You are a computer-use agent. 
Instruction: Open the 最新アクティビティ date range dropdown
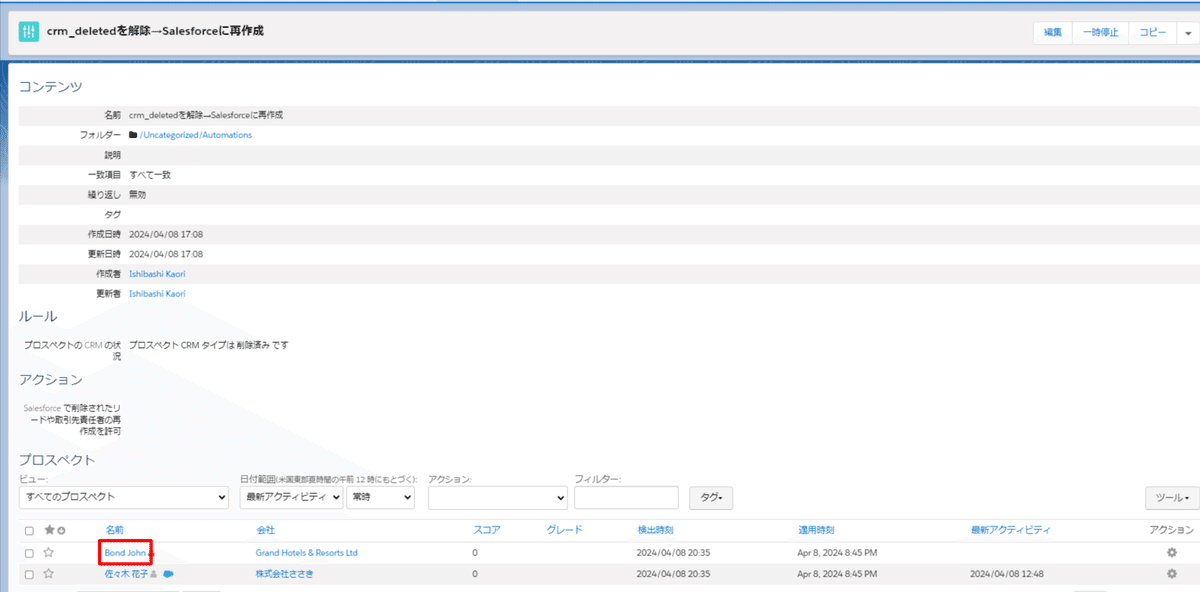click(x=292, y=497)
